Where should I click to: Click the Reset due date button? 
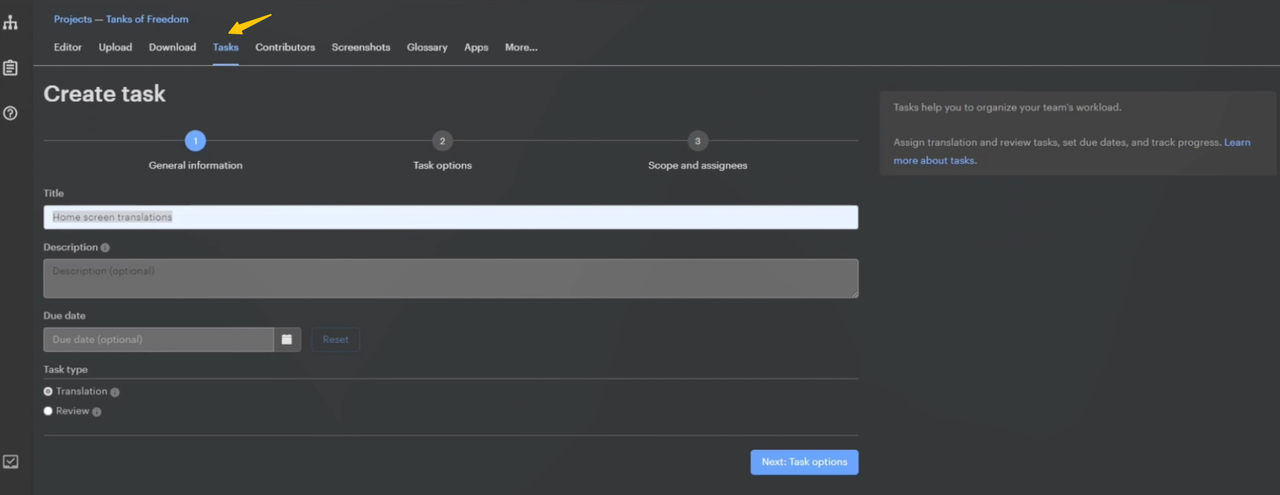click(x=335, y=340)
